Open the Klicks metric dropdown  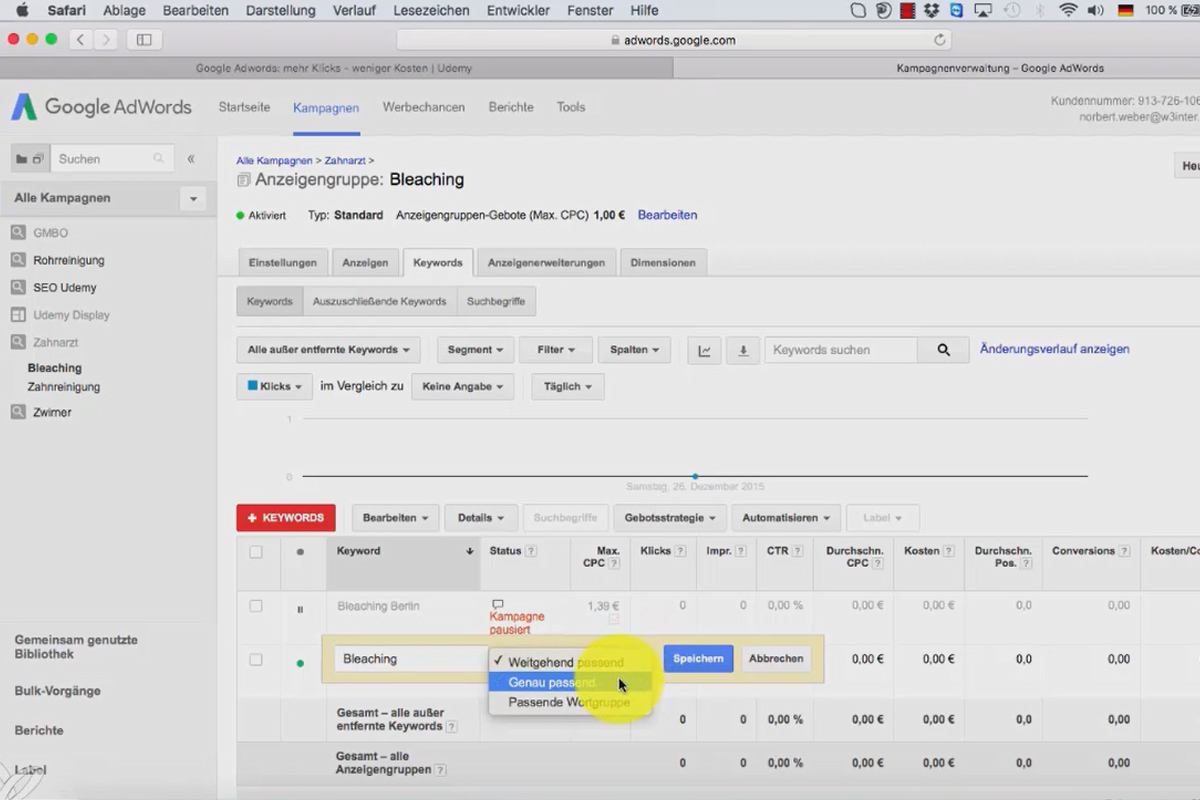(275, 387)
